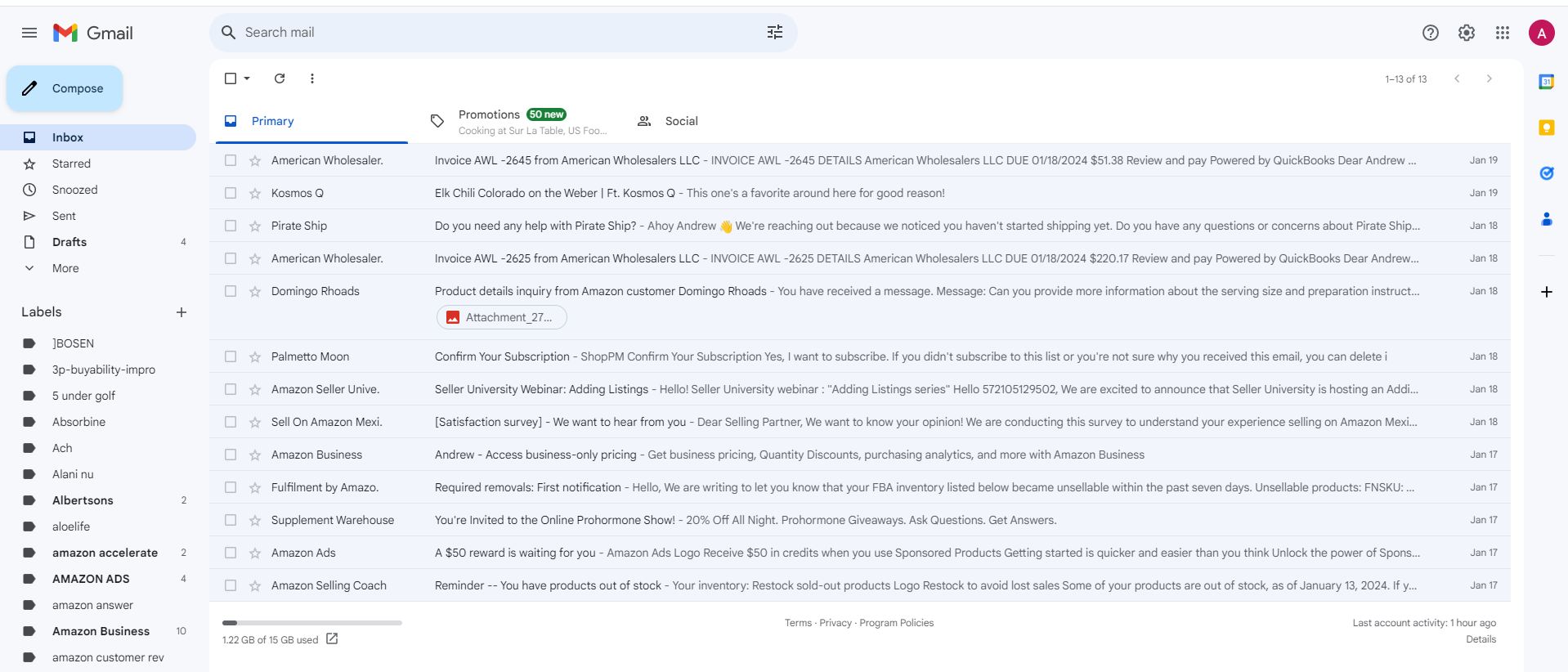Select the Pirate Ship email checkbox
The width and height of the screenshot is (1568, 672).
231,226
